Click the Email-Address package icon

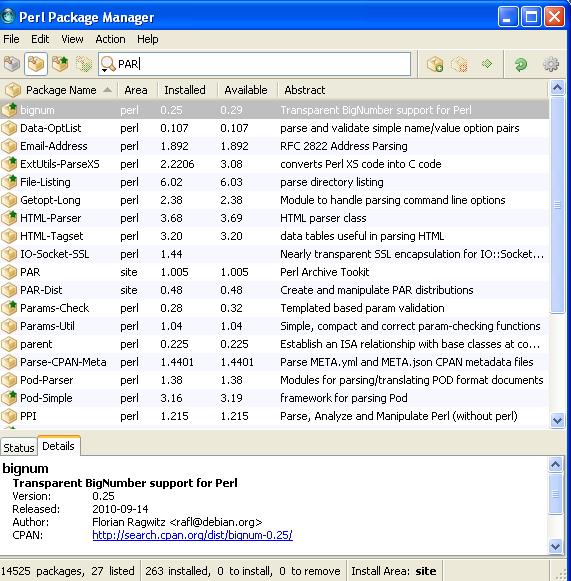(9, 146)
